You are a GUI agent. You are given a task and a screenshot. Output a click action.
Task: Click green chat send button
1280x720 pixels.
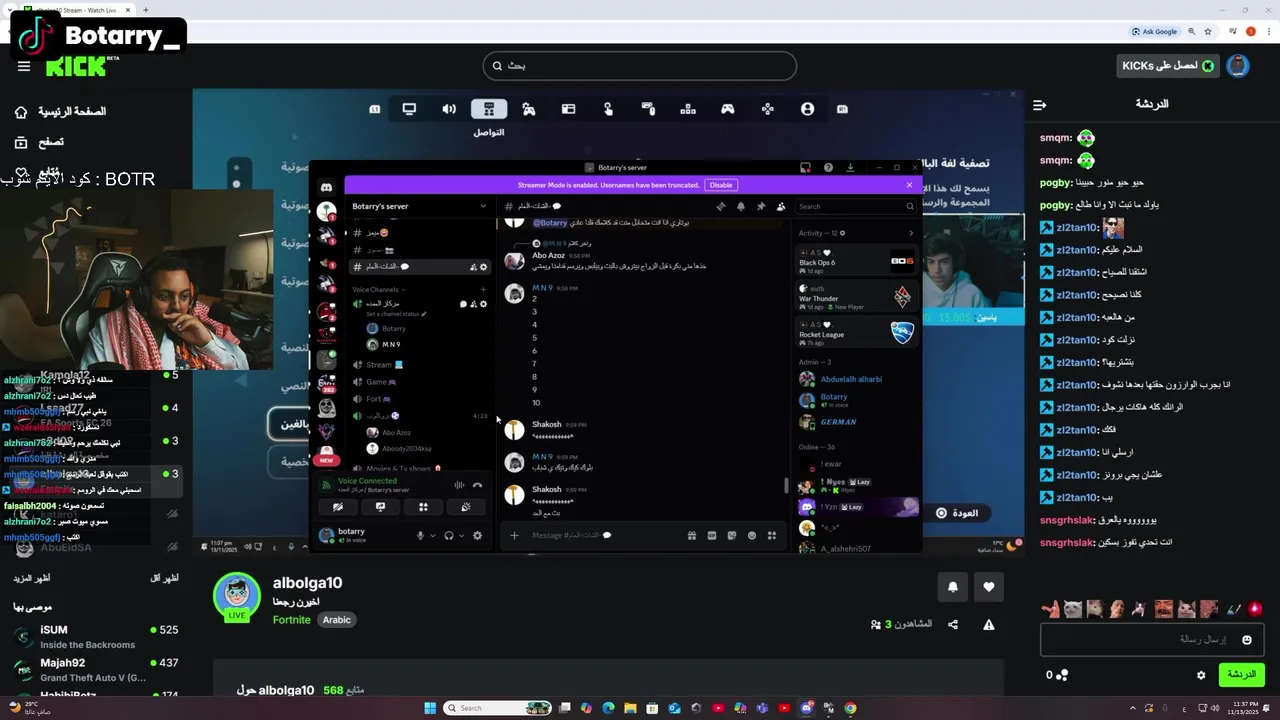[x=1241, y=675]
